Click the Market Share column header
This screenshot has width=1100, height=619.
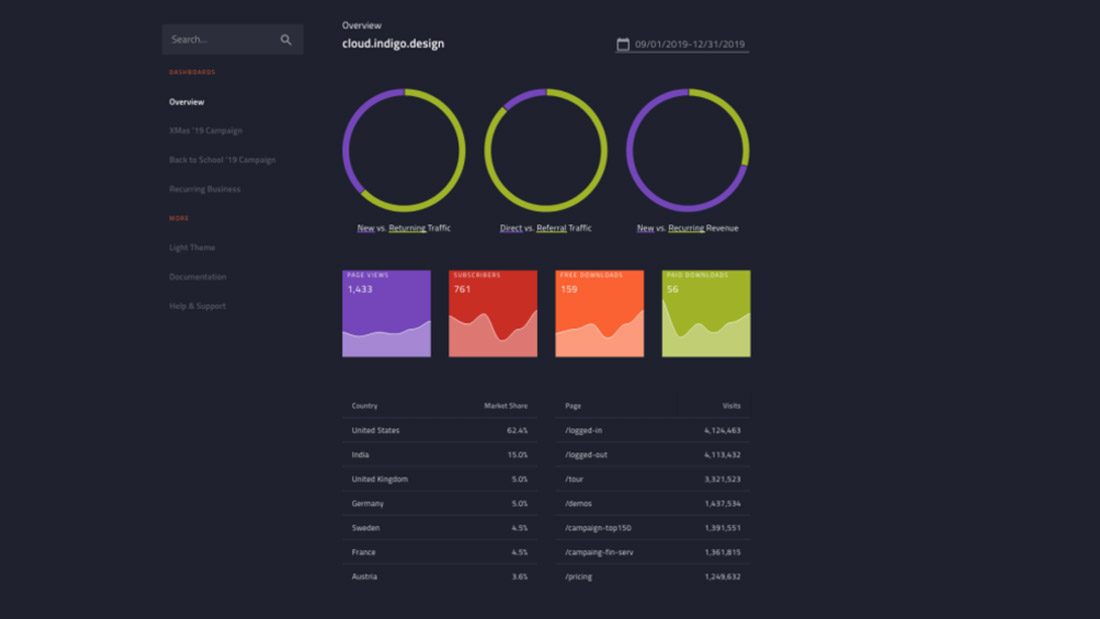coord(505,405)
